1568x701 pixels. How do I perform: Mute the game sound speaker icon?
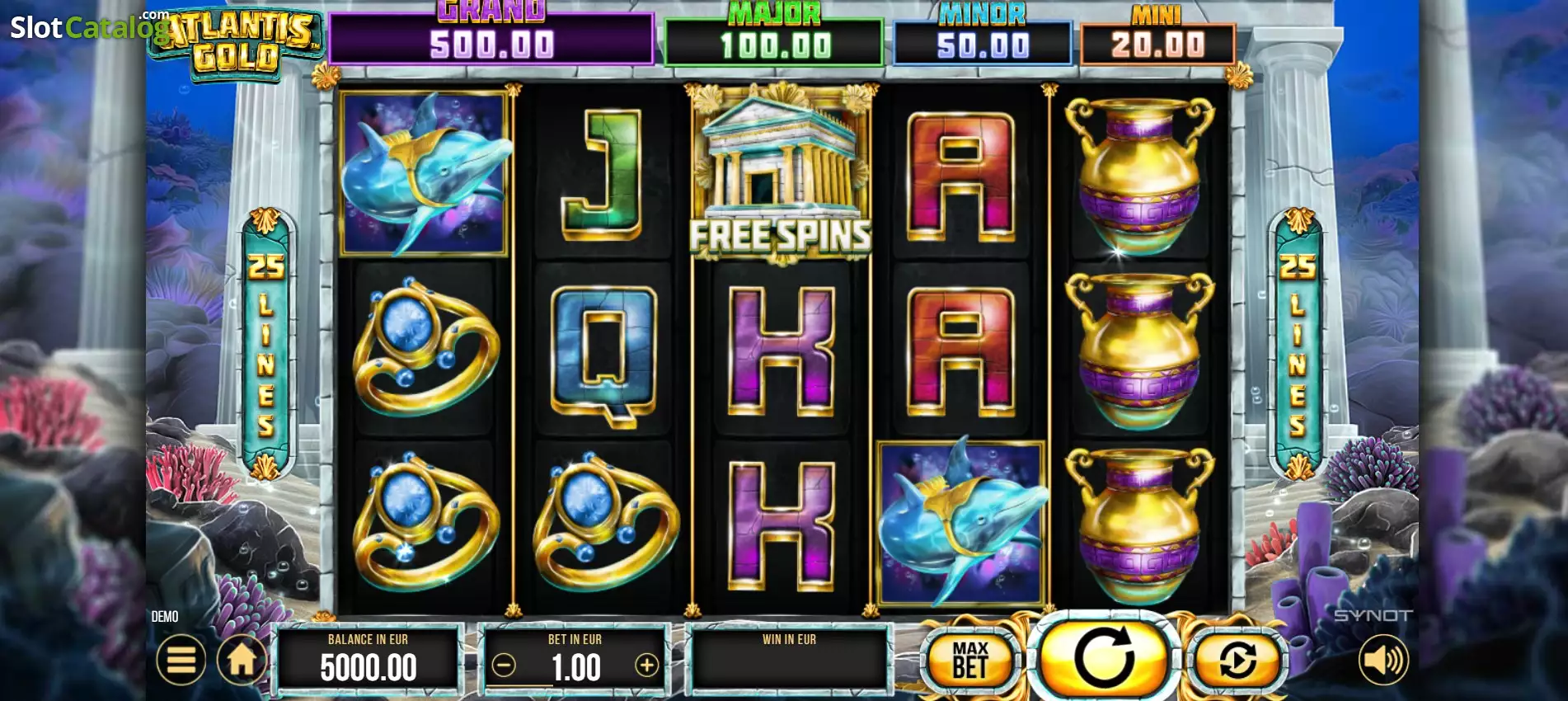point(1383,660)
